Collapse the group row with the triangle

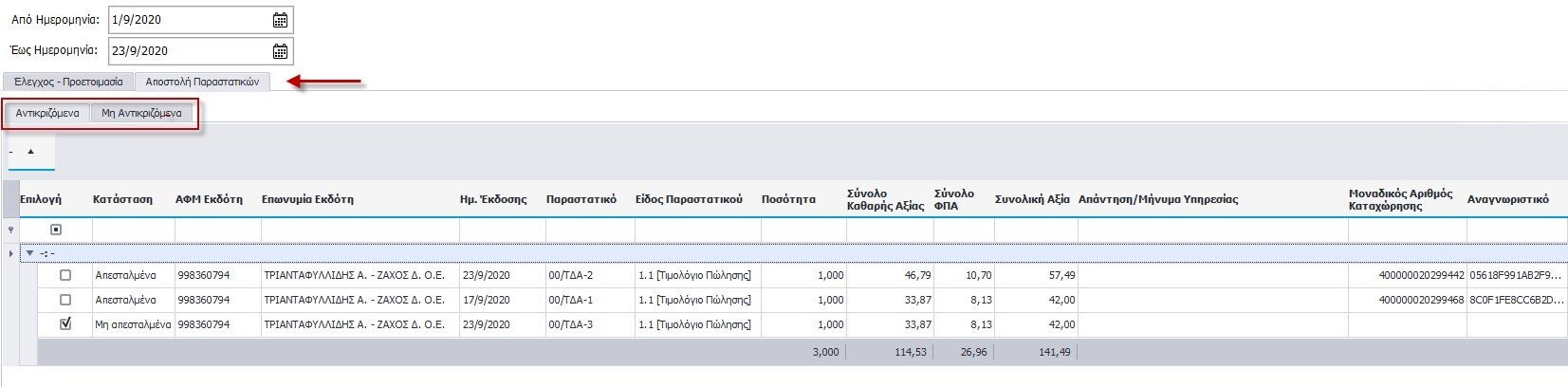(29, 253)
